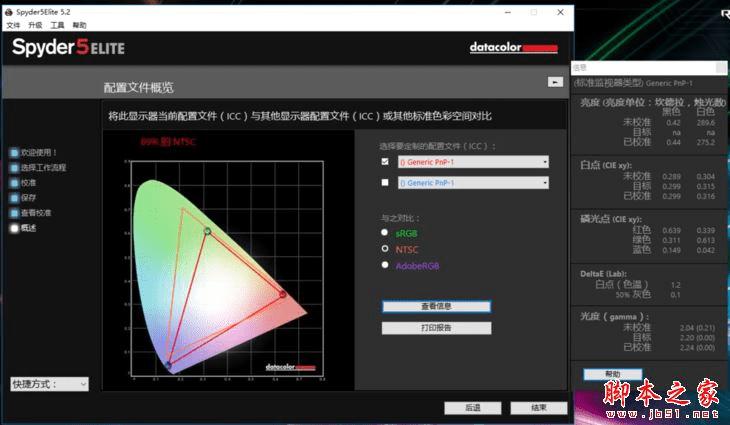The height and width of the screenshot is (425, 730).
Task: Select the 概述 step indicator
Action: (14, 228)
